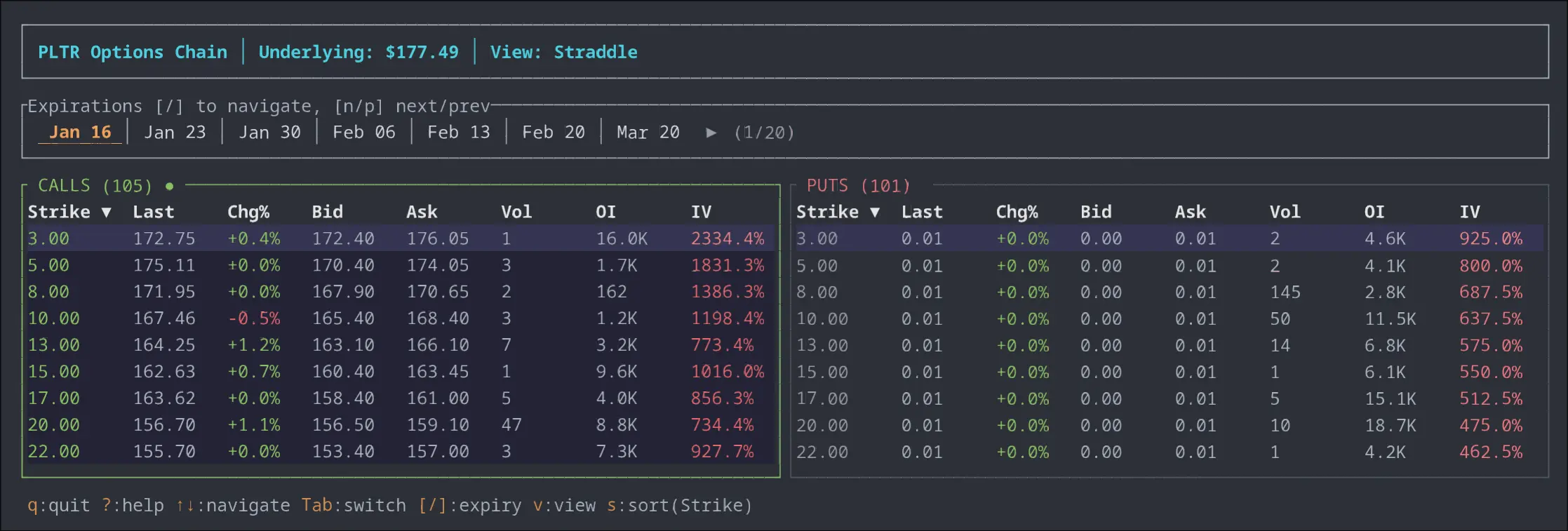Click the PUTS (101) panel title

tap(859, 186)
